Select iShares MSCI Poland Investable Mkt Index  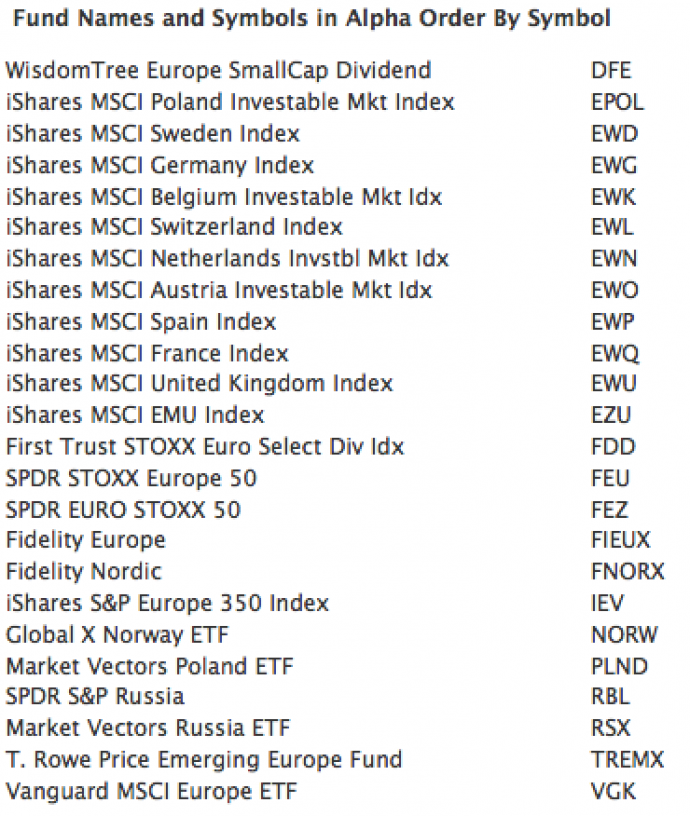point(230,102)
